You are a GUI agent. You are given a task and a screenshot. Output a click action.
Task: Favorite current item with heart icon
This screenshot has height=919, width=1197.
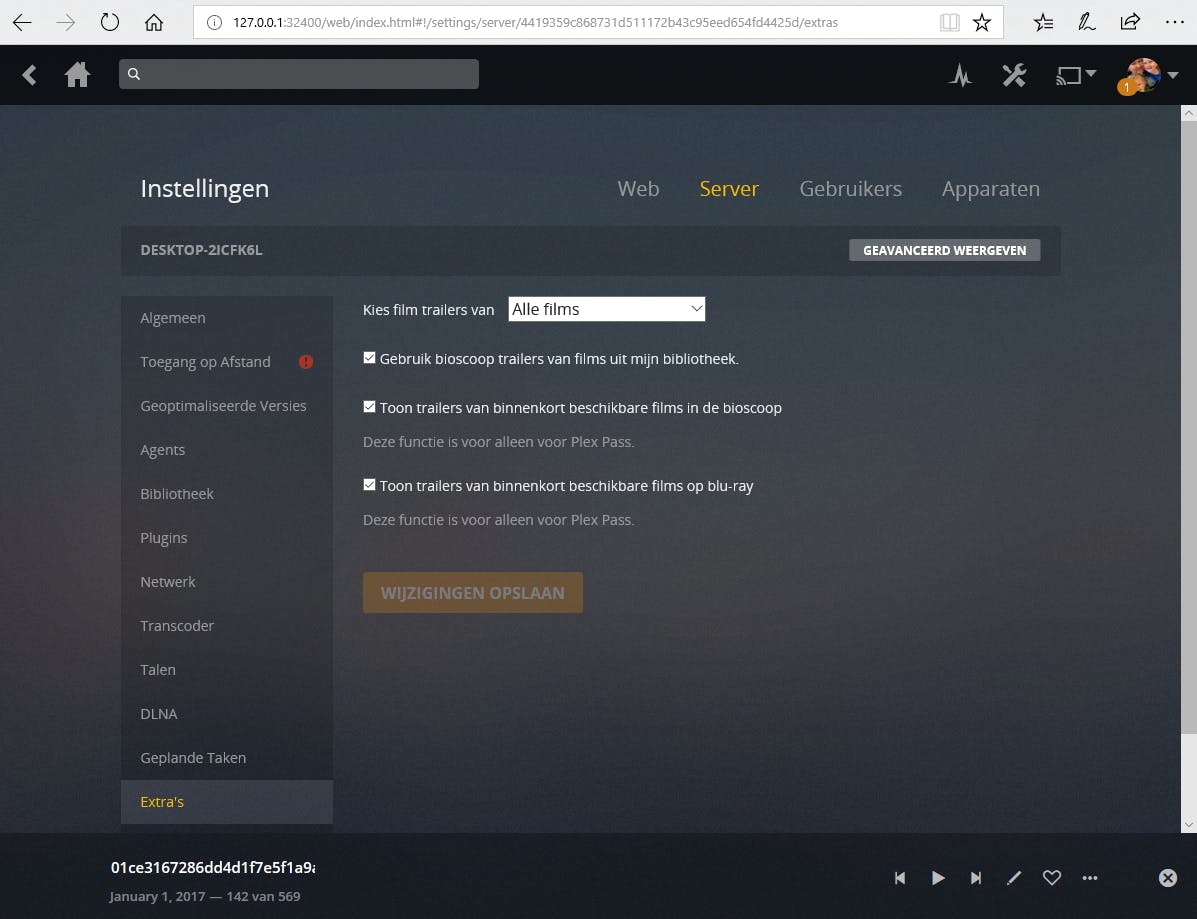click(x=1052, y=878)
